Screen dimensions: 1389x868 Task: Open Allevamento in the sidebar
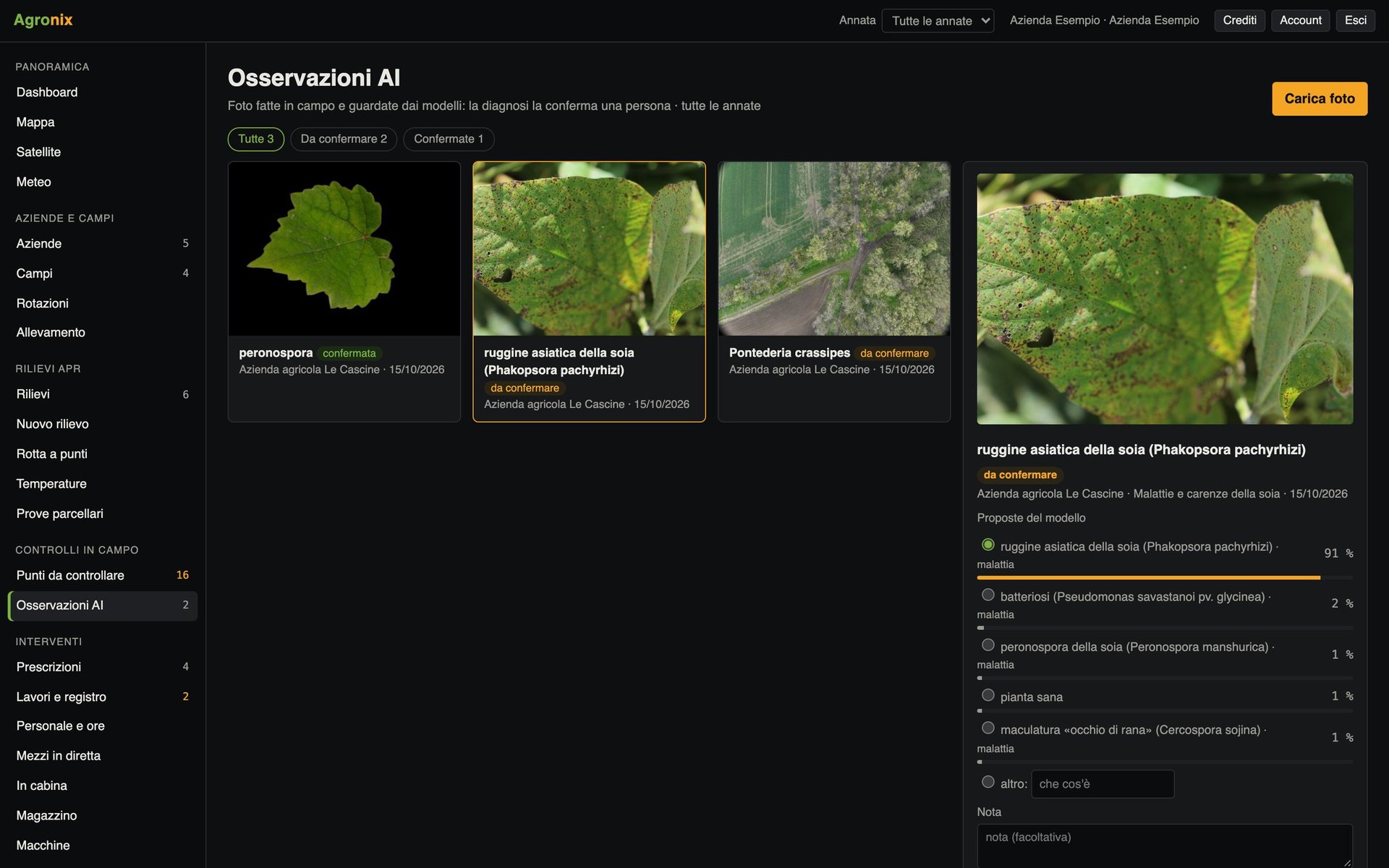[x=103, y=333]
